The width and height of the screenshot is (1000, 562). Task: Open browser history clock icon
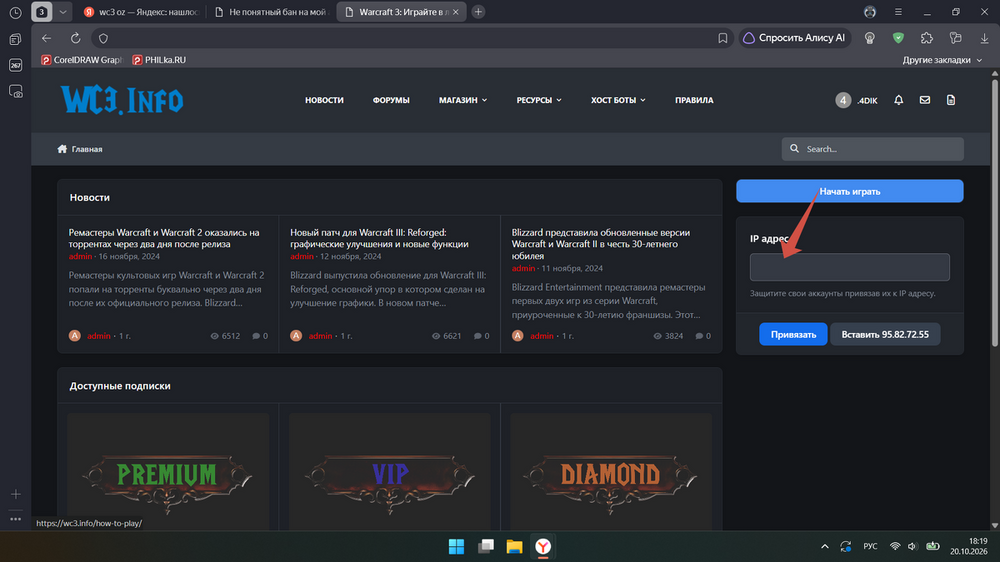pos(15,12)
